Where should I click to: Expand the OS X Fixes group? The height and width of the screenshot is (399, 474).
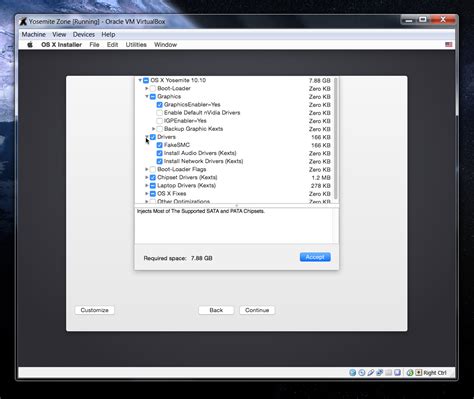point(147,194)
